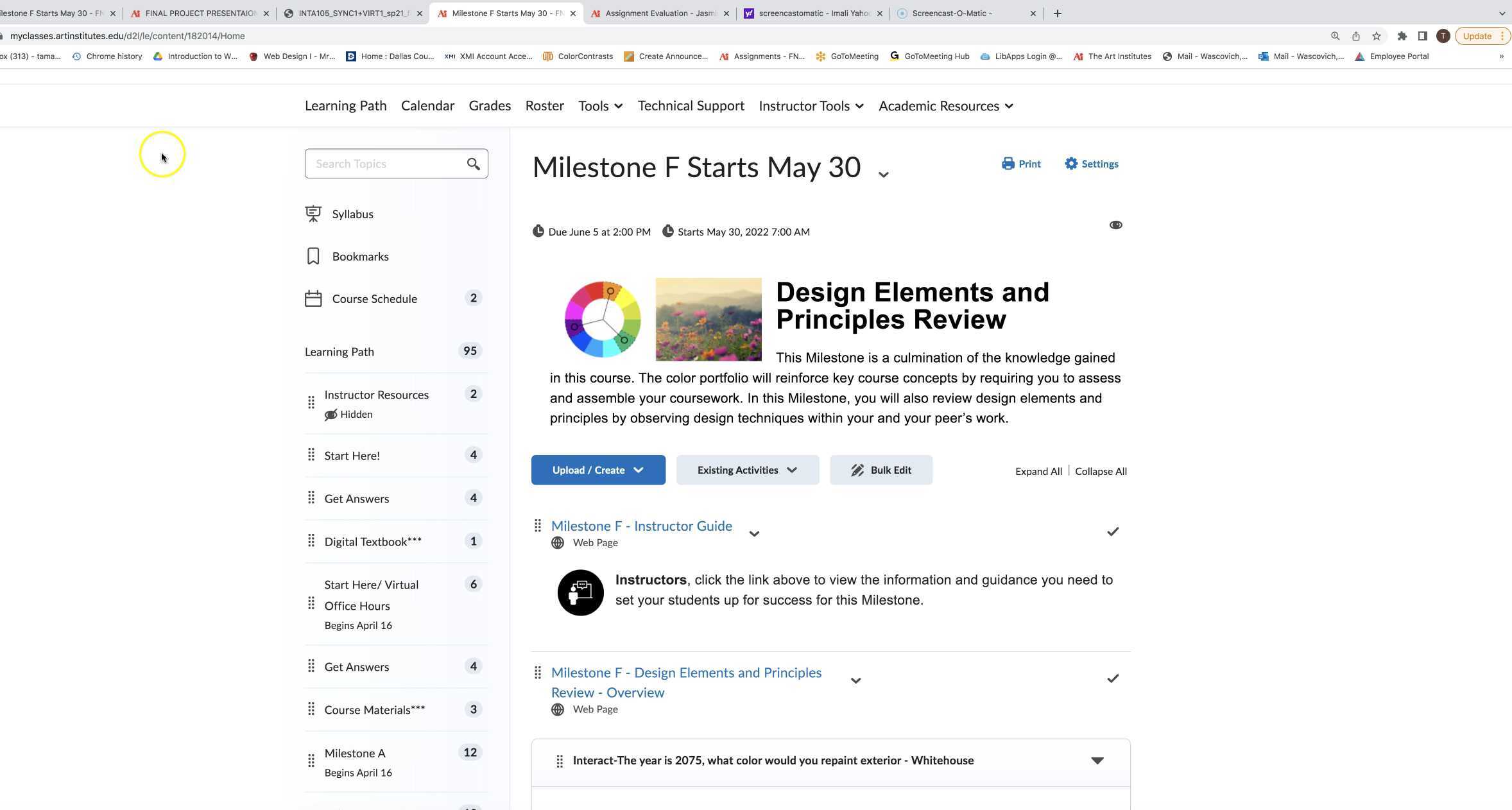The width and height of the screenshot is (1512, 810).
Task: Click the search magnifier in Search Topics
Action: click(473, 164)
